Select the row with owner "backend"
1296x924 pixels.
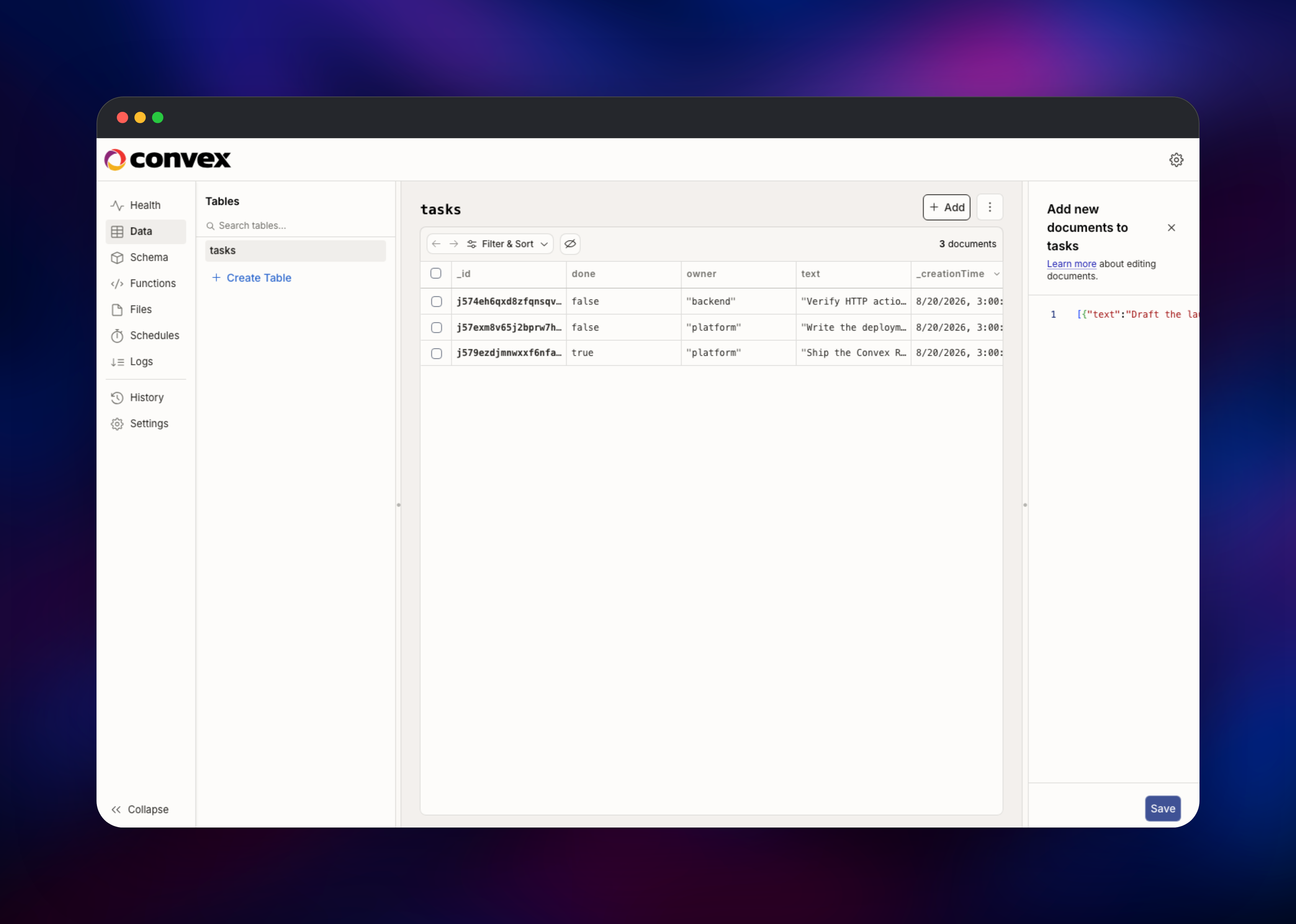point(436,301)
